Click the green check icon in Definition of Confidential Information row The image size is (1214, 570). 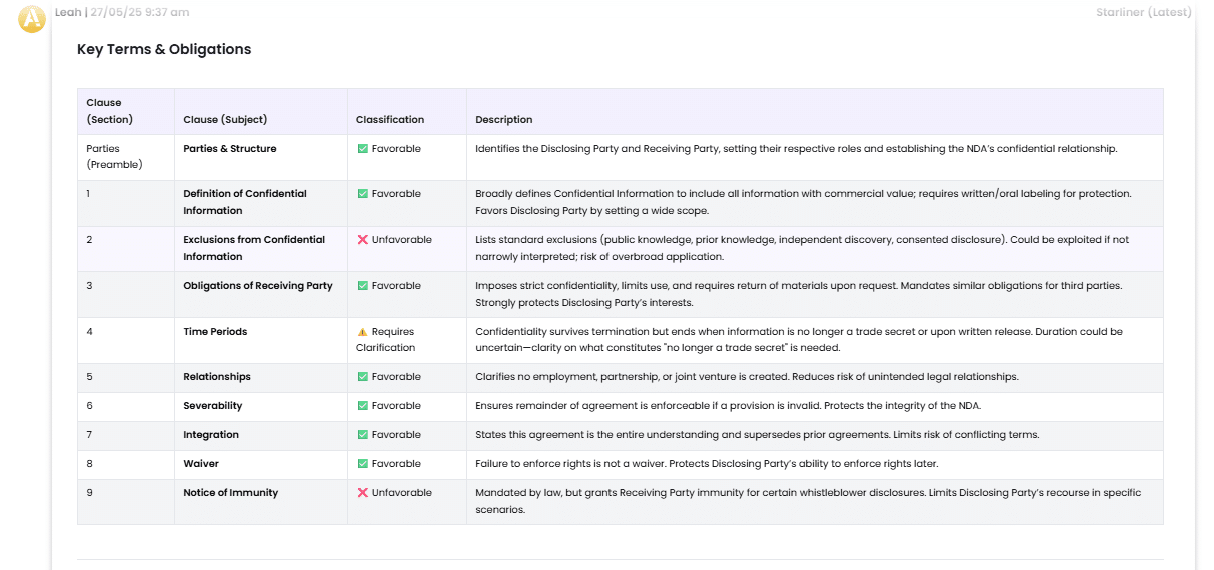coord(363,194)
